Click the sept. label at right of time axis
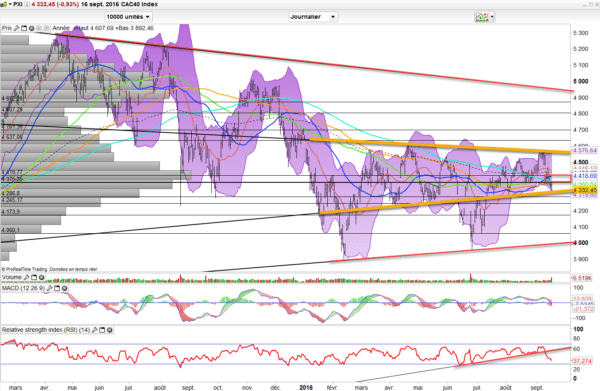Screen dimensions: 600x391 point(537,388)
